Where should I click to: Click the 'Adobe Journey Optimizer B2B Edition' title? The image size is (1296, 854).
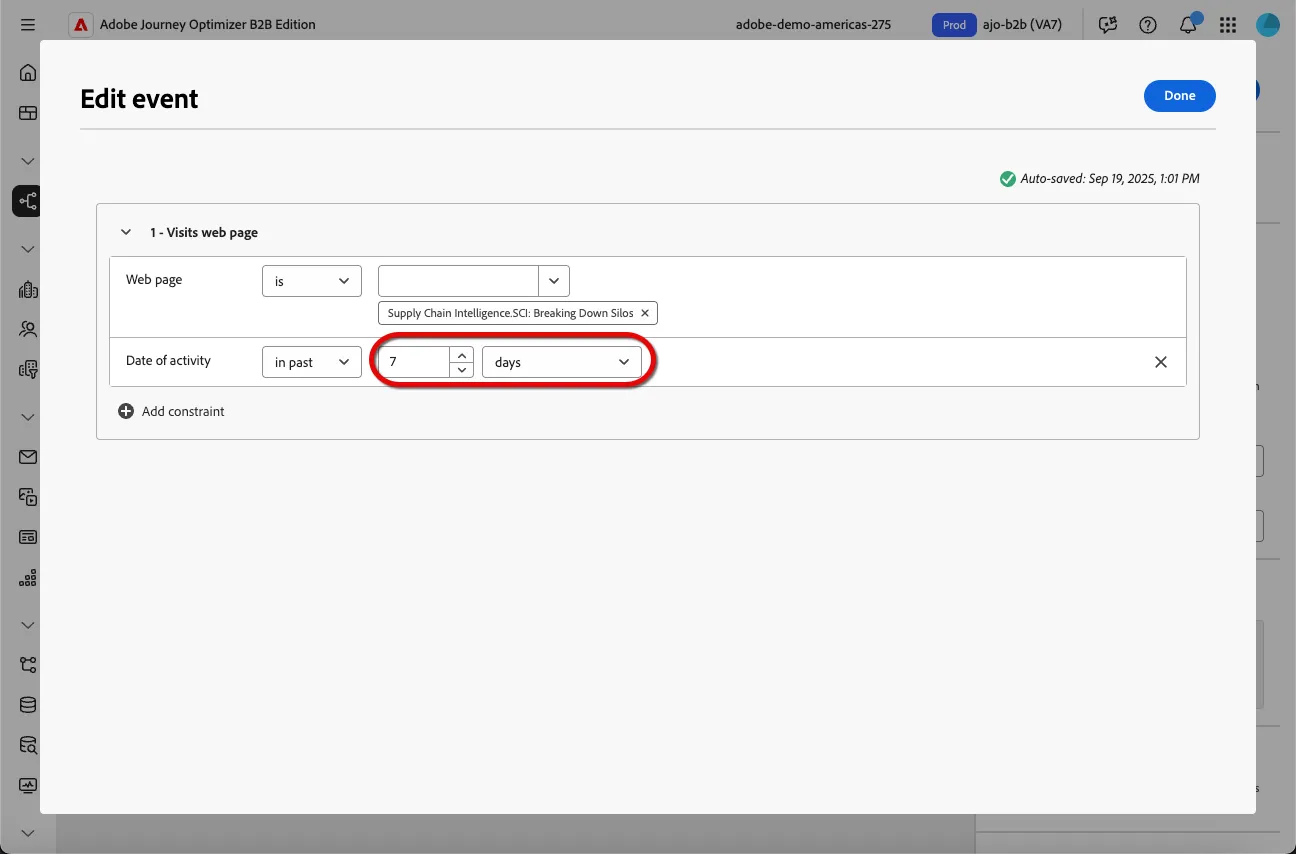coord(208,25)
